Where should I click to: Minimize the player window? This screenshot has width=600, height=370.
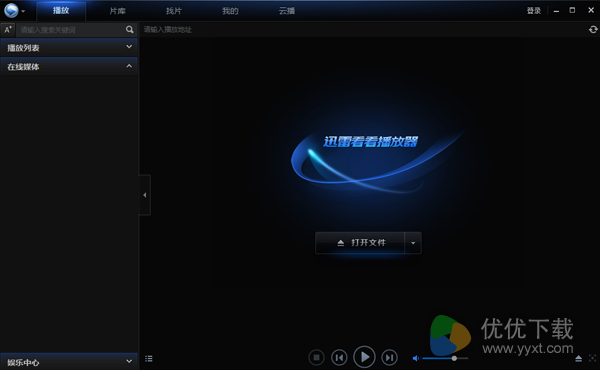pos(556,11)
